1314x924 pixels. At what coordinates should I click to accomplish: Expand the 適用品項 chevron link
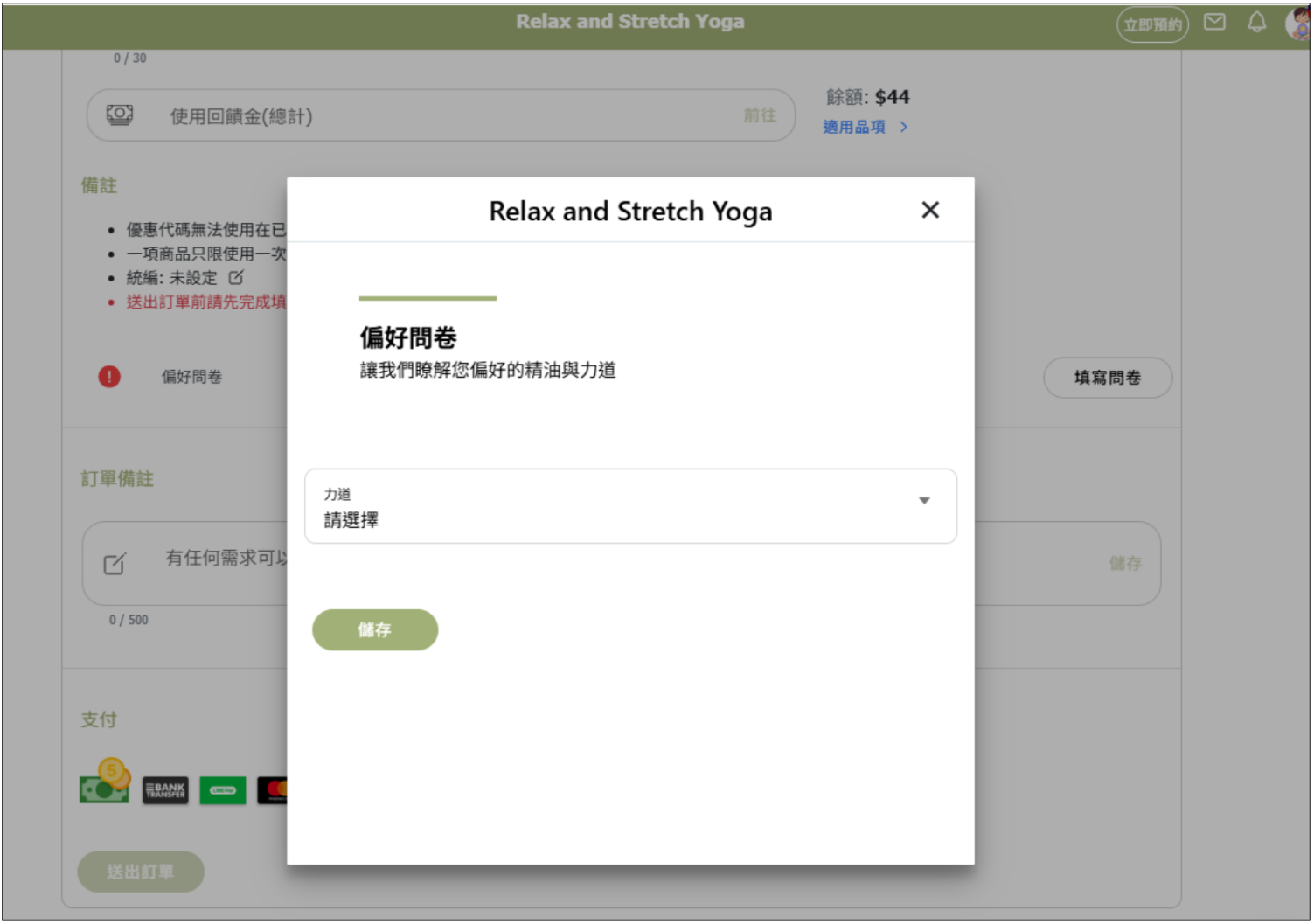coord(903,128)
